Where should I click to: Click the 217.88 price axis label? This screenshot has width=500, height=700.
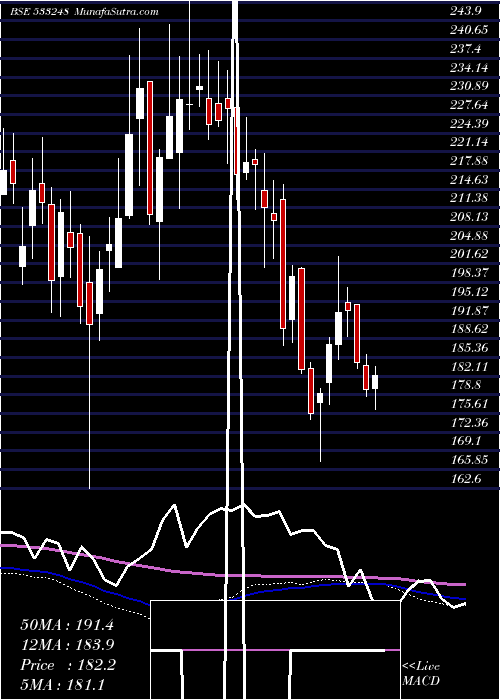click(469, 161)
